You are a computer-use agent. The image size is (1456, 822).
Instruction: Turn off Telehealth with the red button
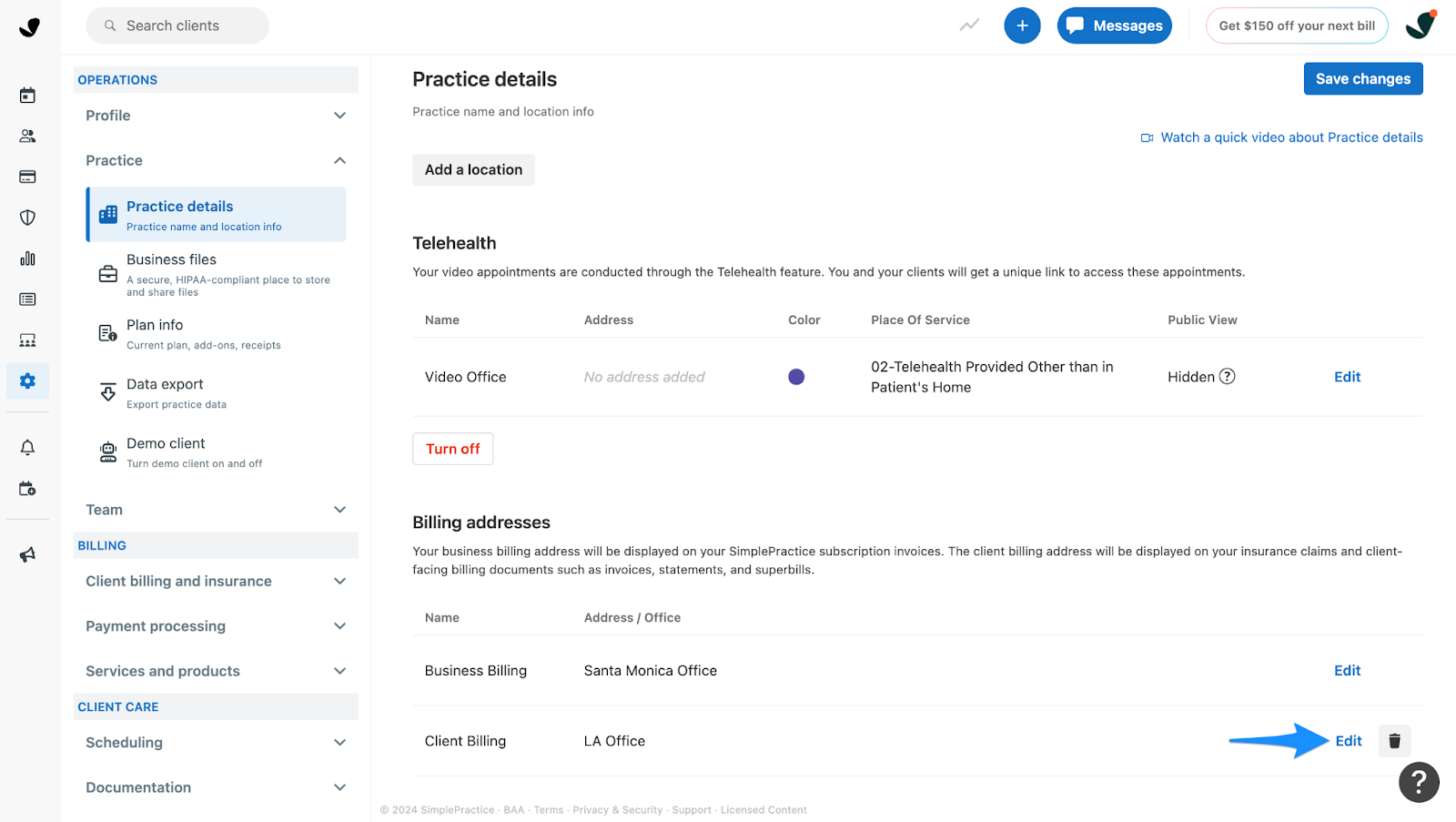(x=452, y=449)
